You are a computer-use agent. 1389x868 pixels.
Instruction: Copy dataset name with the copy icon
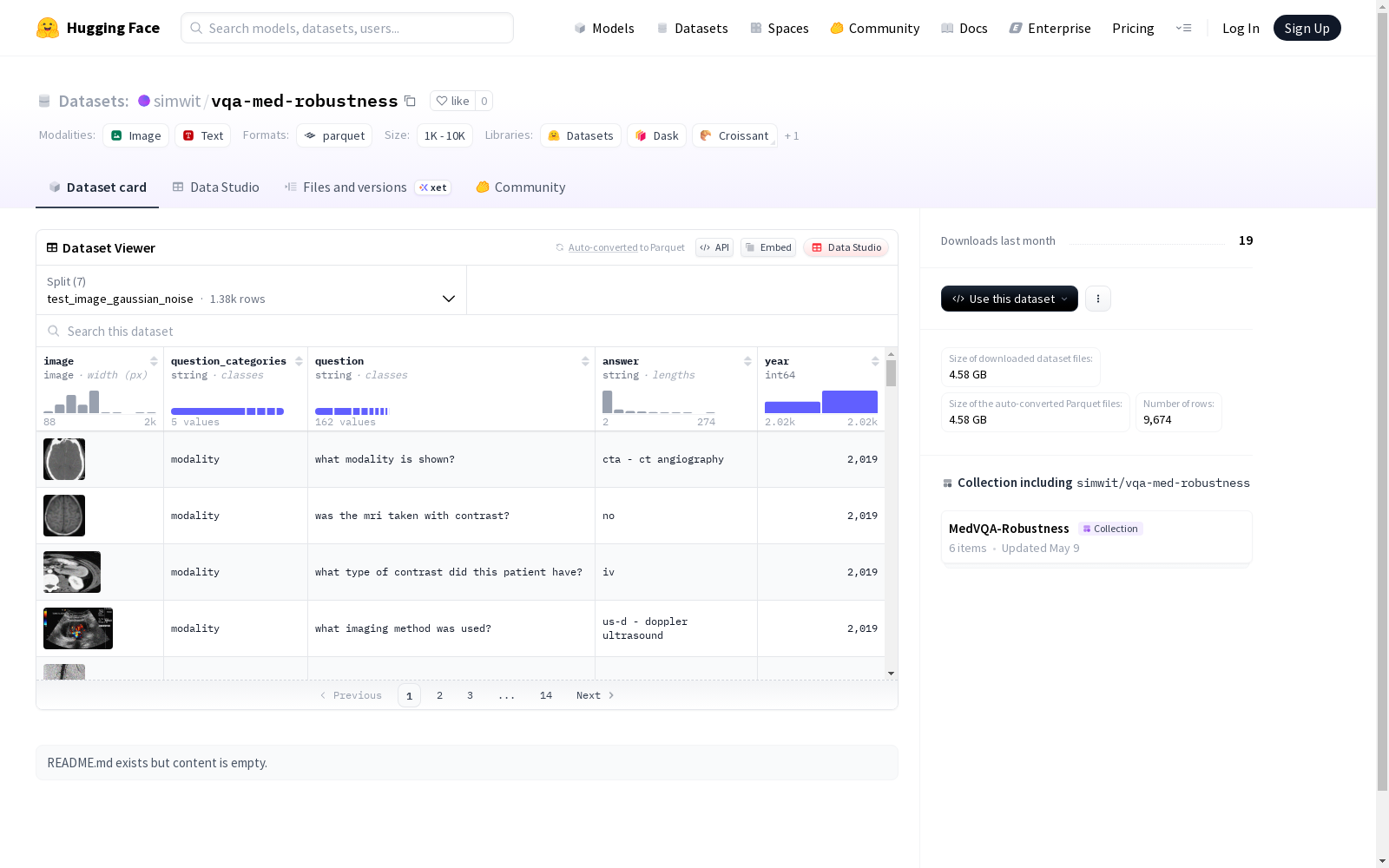(410, 101)
